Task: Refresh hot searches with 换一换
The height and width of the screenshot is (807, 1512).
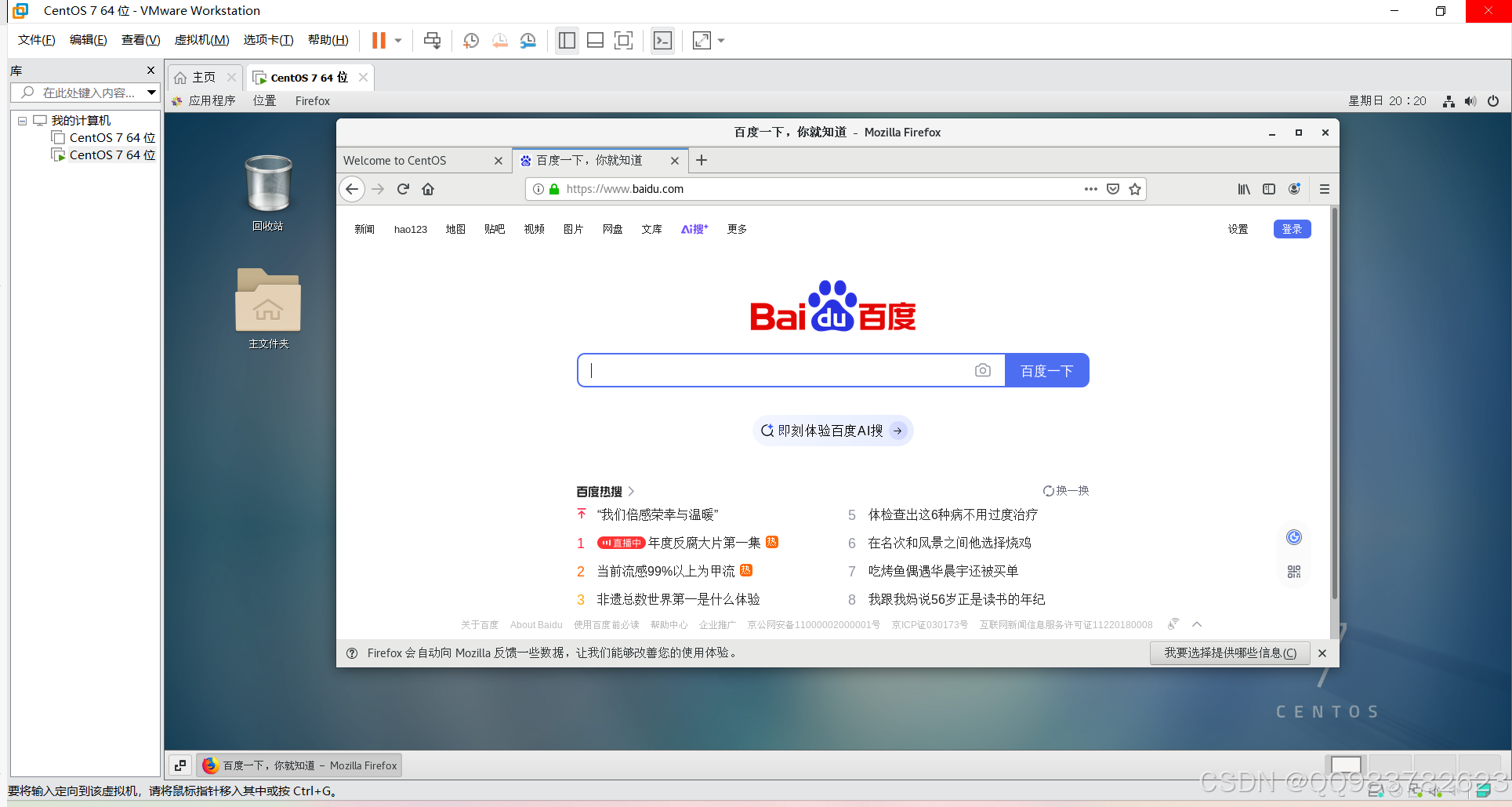Action: coord(1066,491)
